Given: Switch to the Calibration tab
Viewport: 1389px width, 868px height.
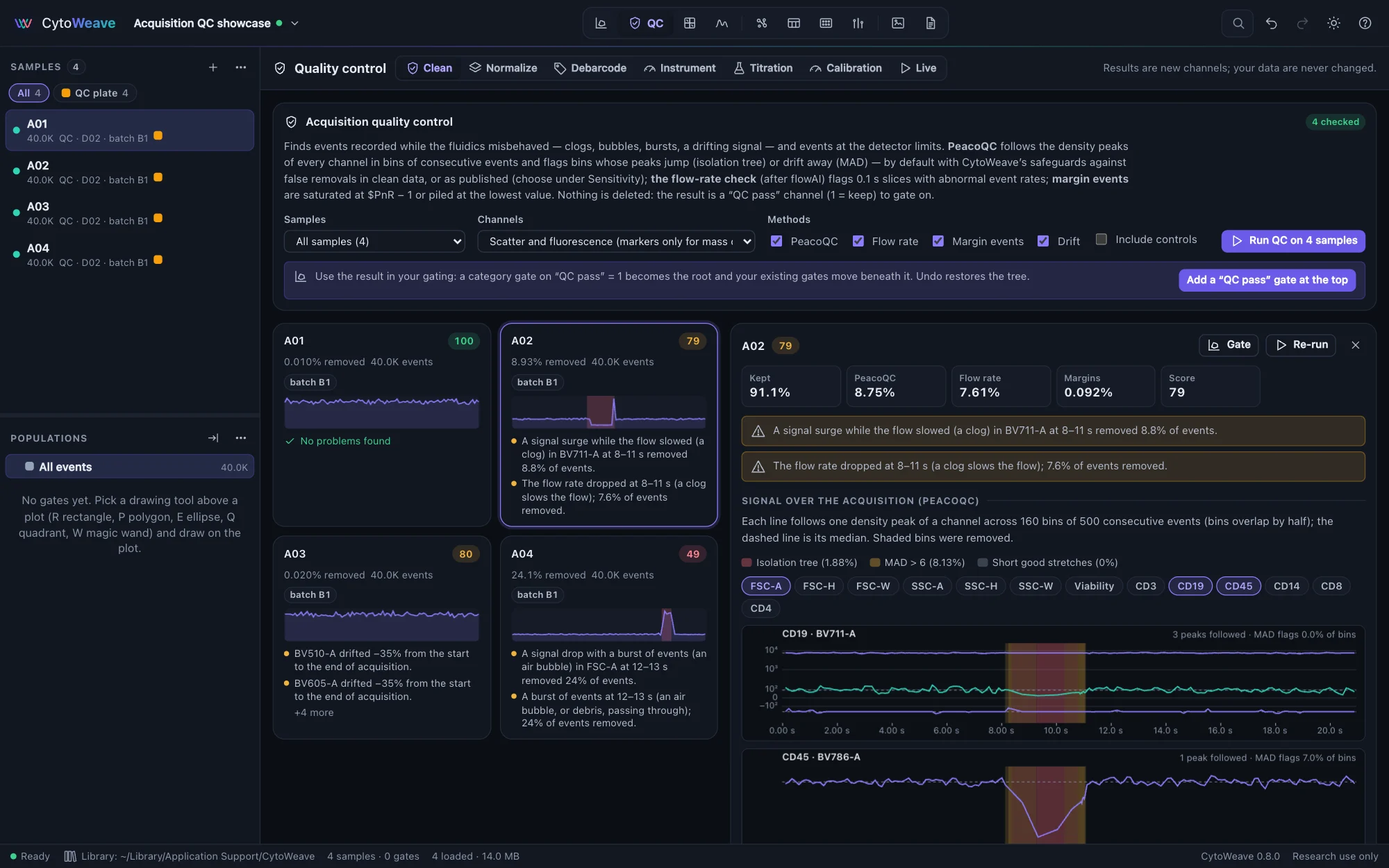Looking at the screenshot, I should coord(846,68).
